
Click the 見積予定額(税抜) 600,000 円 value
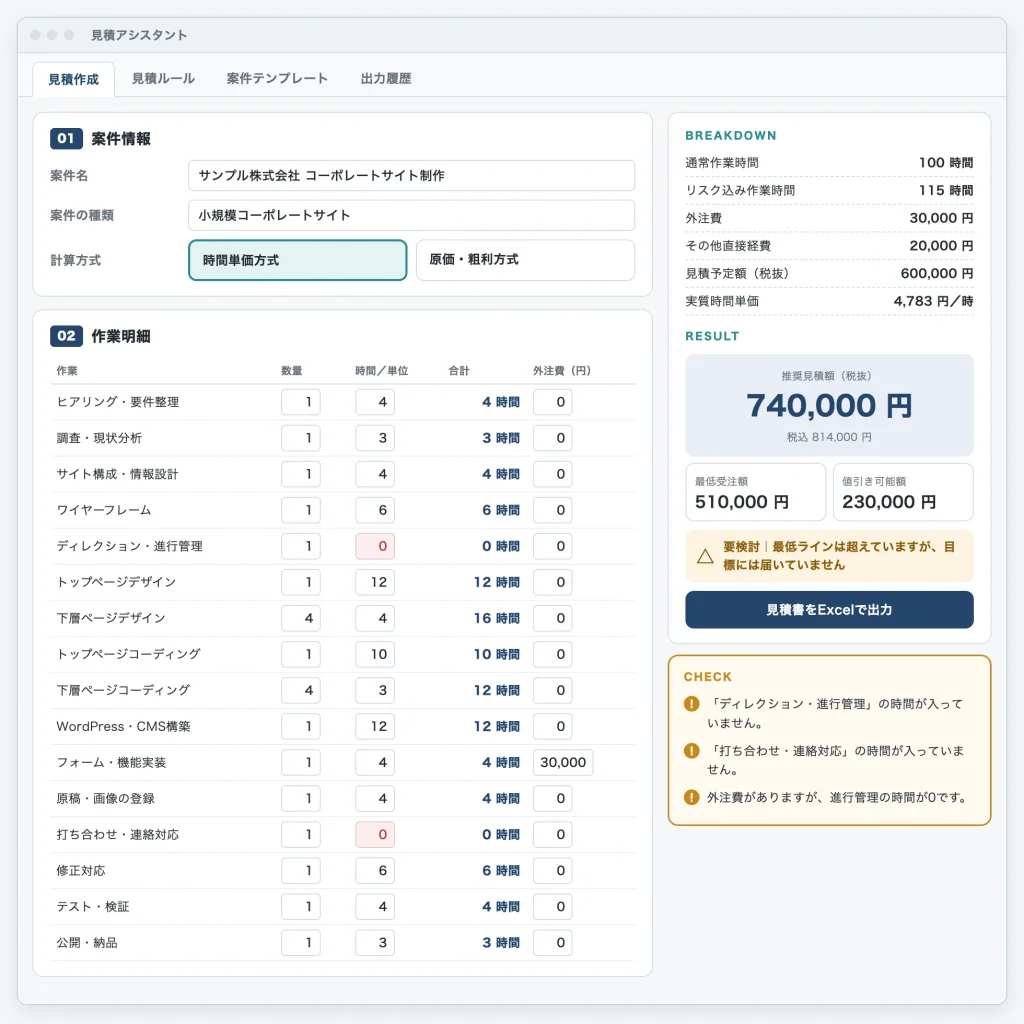937,274
